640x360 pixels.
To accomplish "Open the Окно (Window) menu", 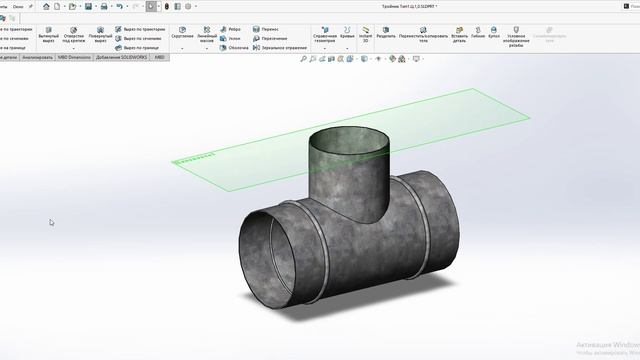I will click(18, 7).
